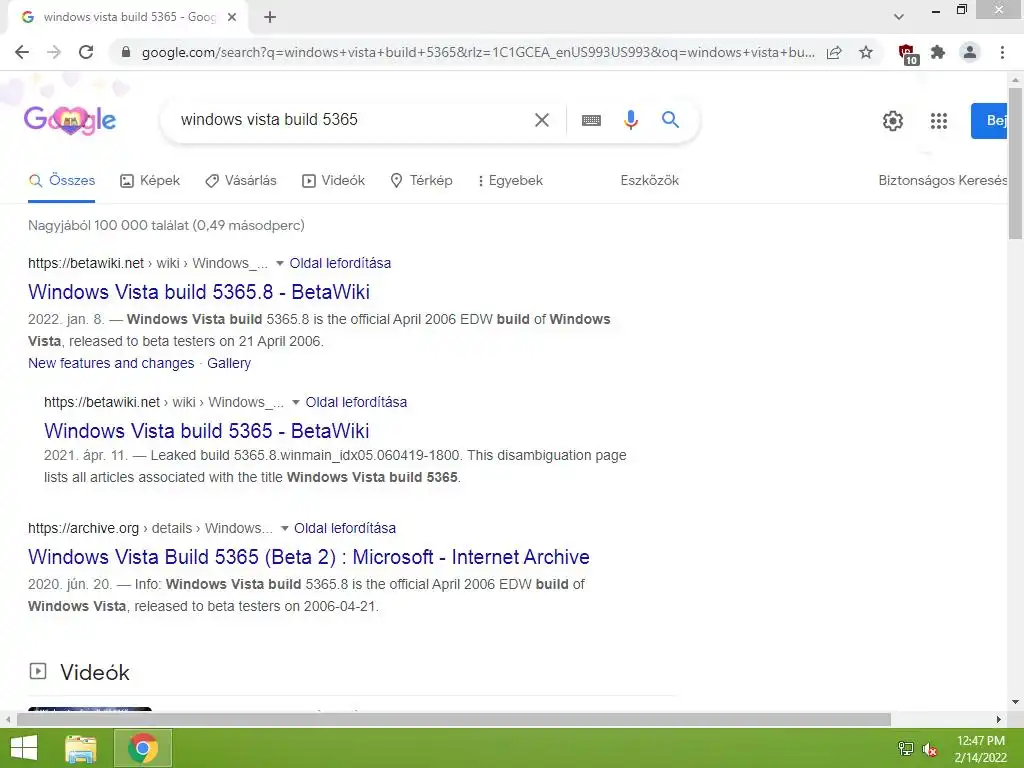Viewport: 1024px width, 768px height.
Task: Click the forward navigation arrow
Action: (54, 52)
